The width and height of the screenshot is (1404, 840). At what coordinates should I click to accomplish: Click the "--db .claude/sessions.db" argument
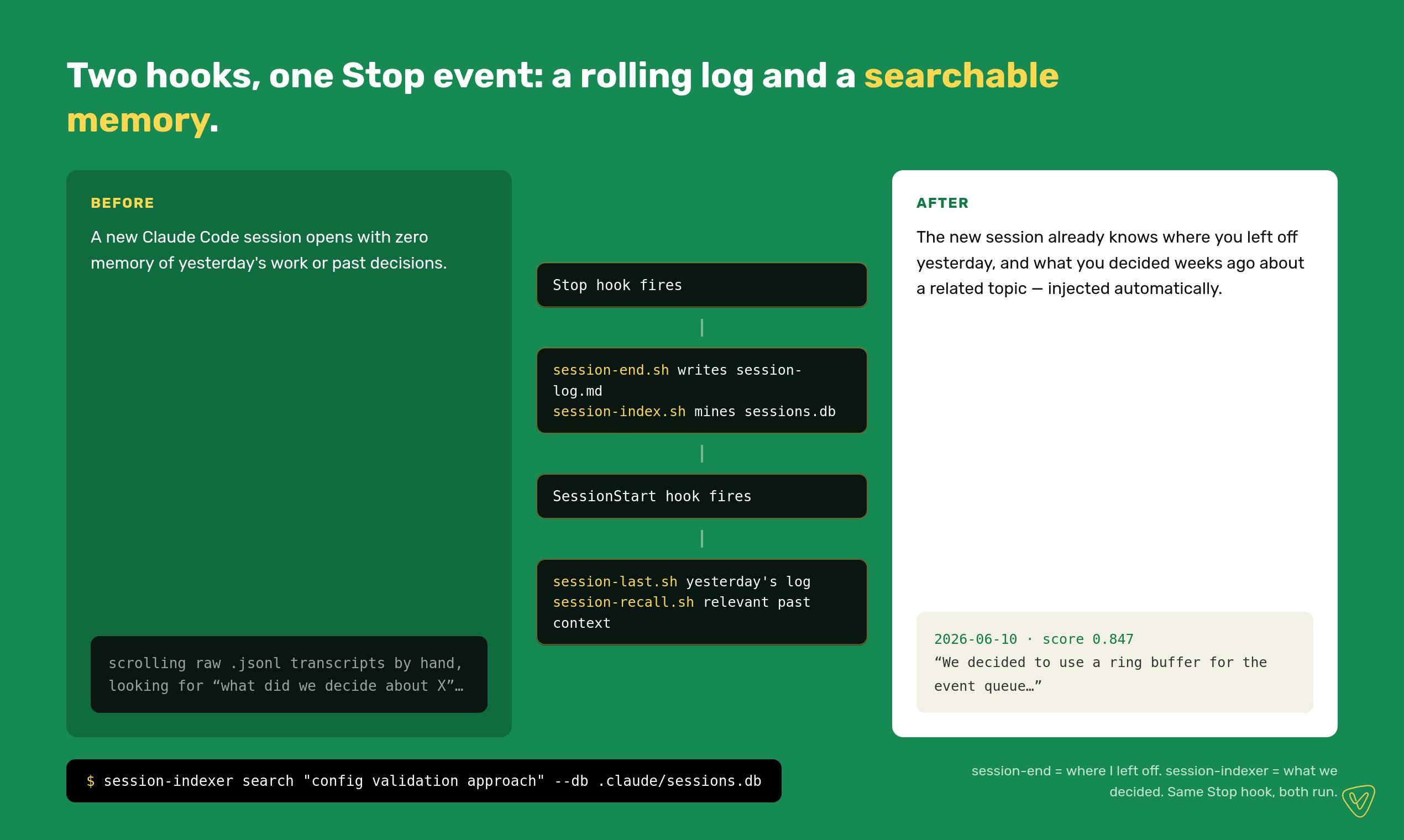pyautogui.click(x=657, y=781)
